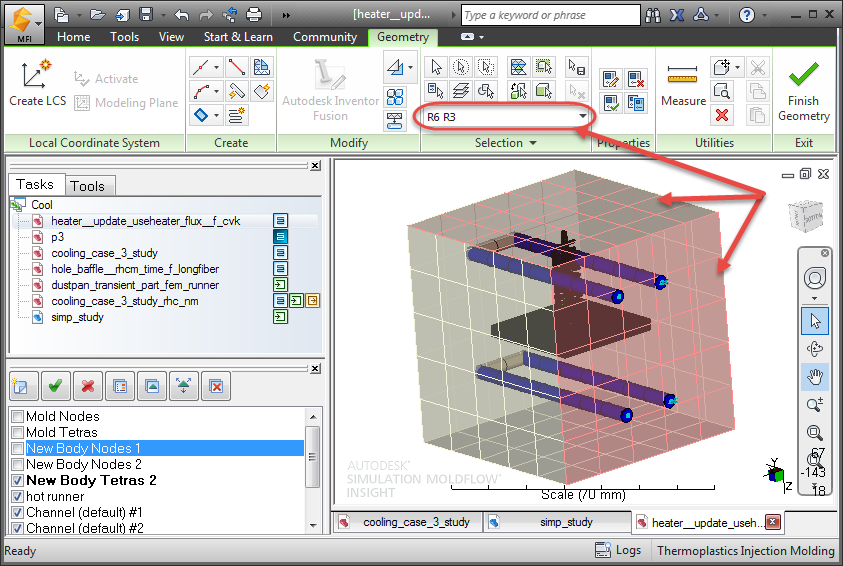Click the view cube in model window
This screenshot has height=566, width=843.
click(x=805, y=216)
